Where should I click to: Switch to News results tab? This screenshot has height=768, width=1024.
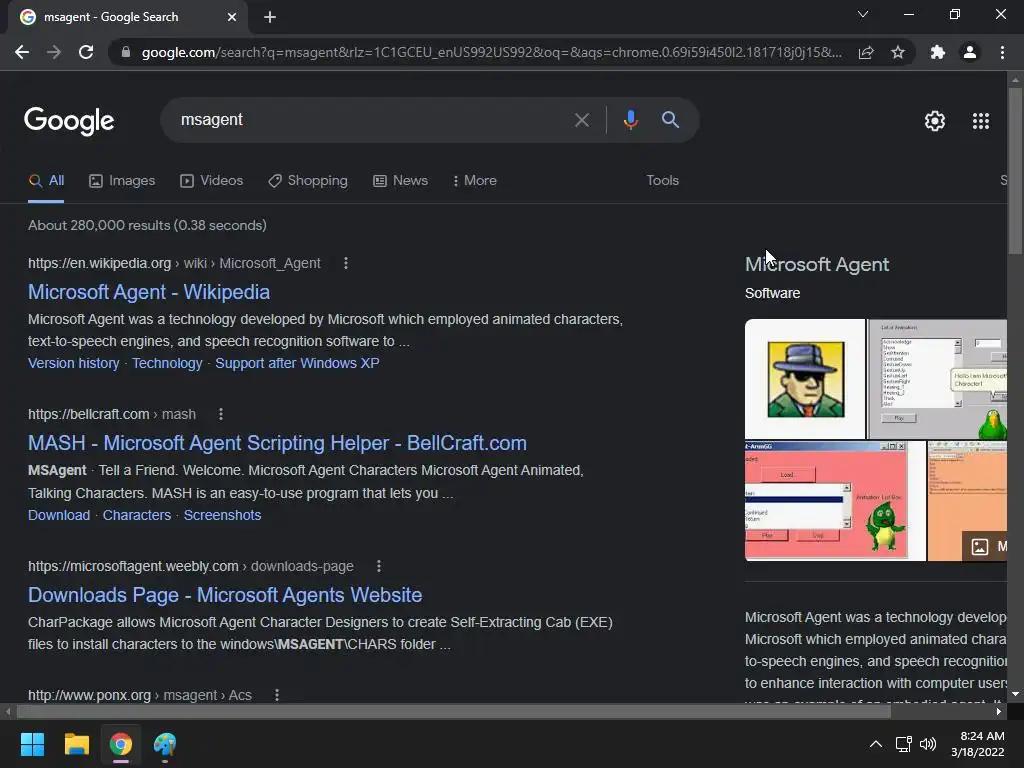pos(400,181)
